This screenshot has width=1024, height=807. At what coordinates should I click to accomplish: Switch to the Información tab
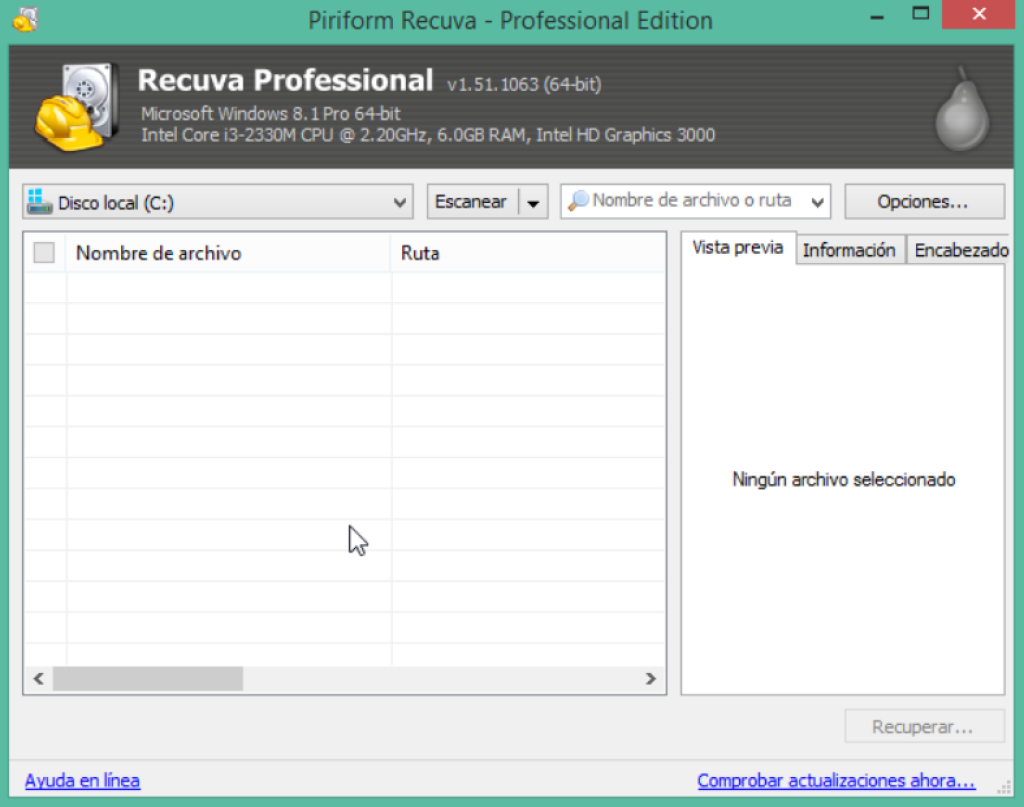849,250
